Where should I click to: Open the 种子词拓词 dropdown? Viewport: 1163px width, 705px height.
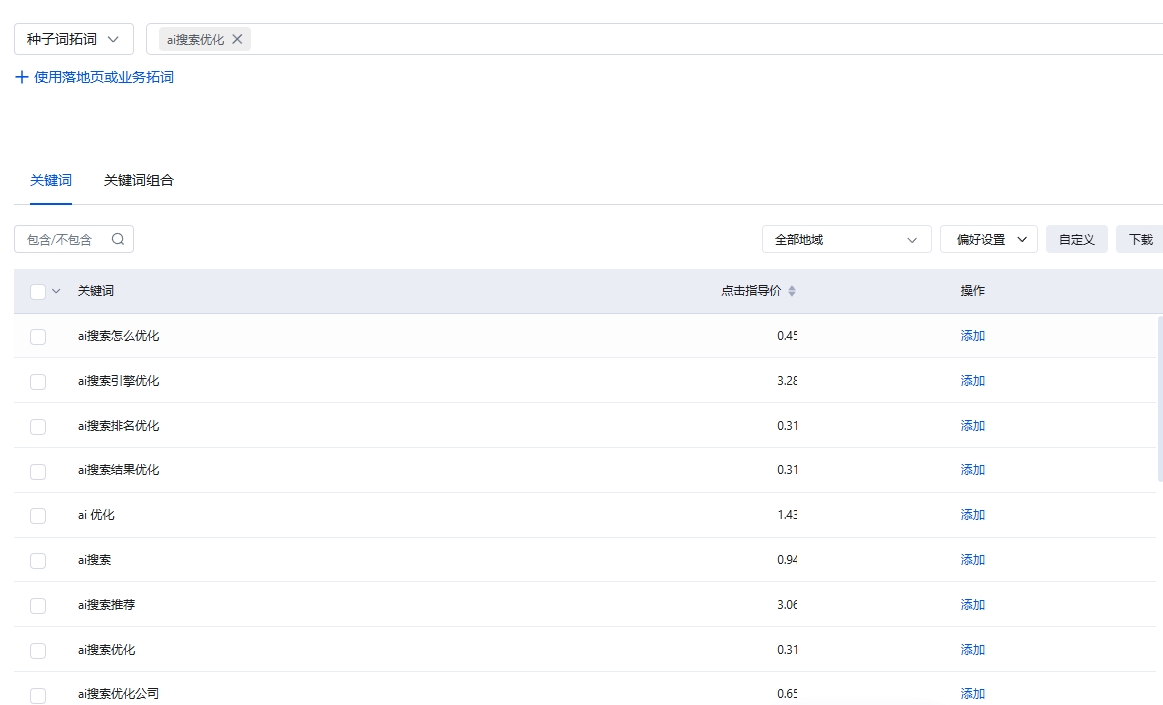tap(74, 39)
